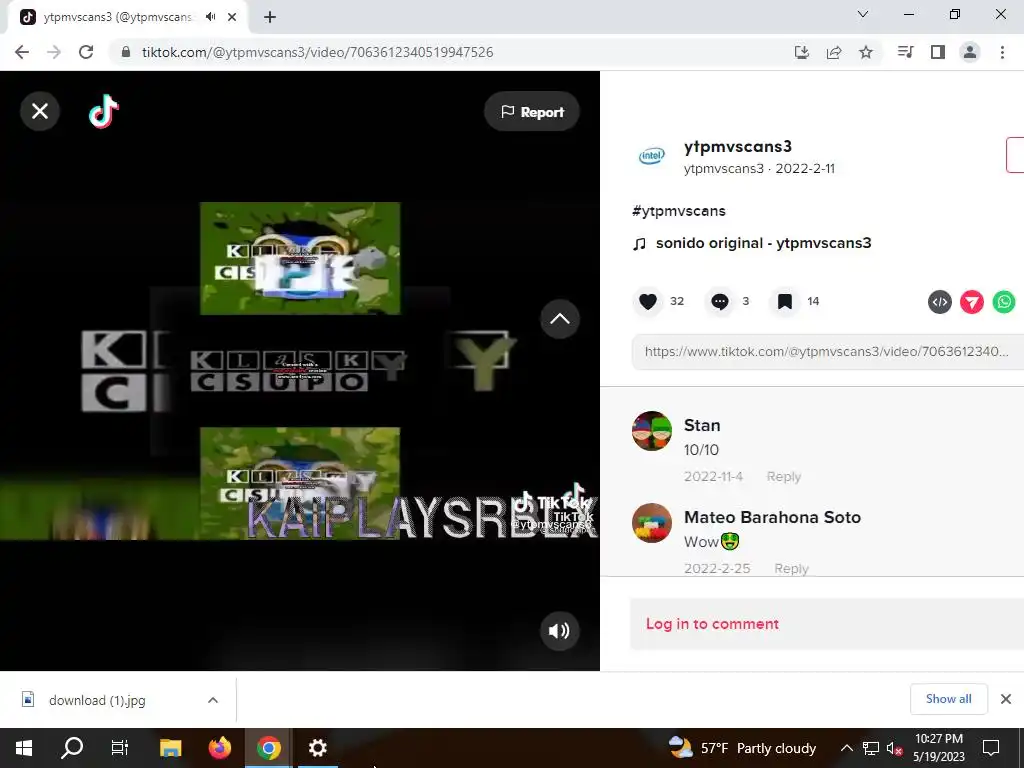This screenshot has height=768, width=1024.
Task: Go to previous video with up chevron
Action: tap(560, 319)
